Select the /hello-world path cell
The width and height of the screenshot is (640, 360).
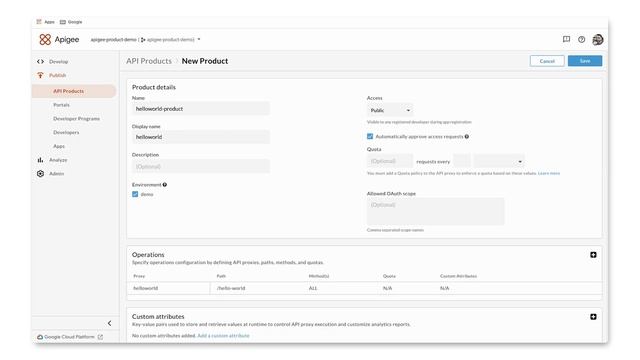(231, 288)
